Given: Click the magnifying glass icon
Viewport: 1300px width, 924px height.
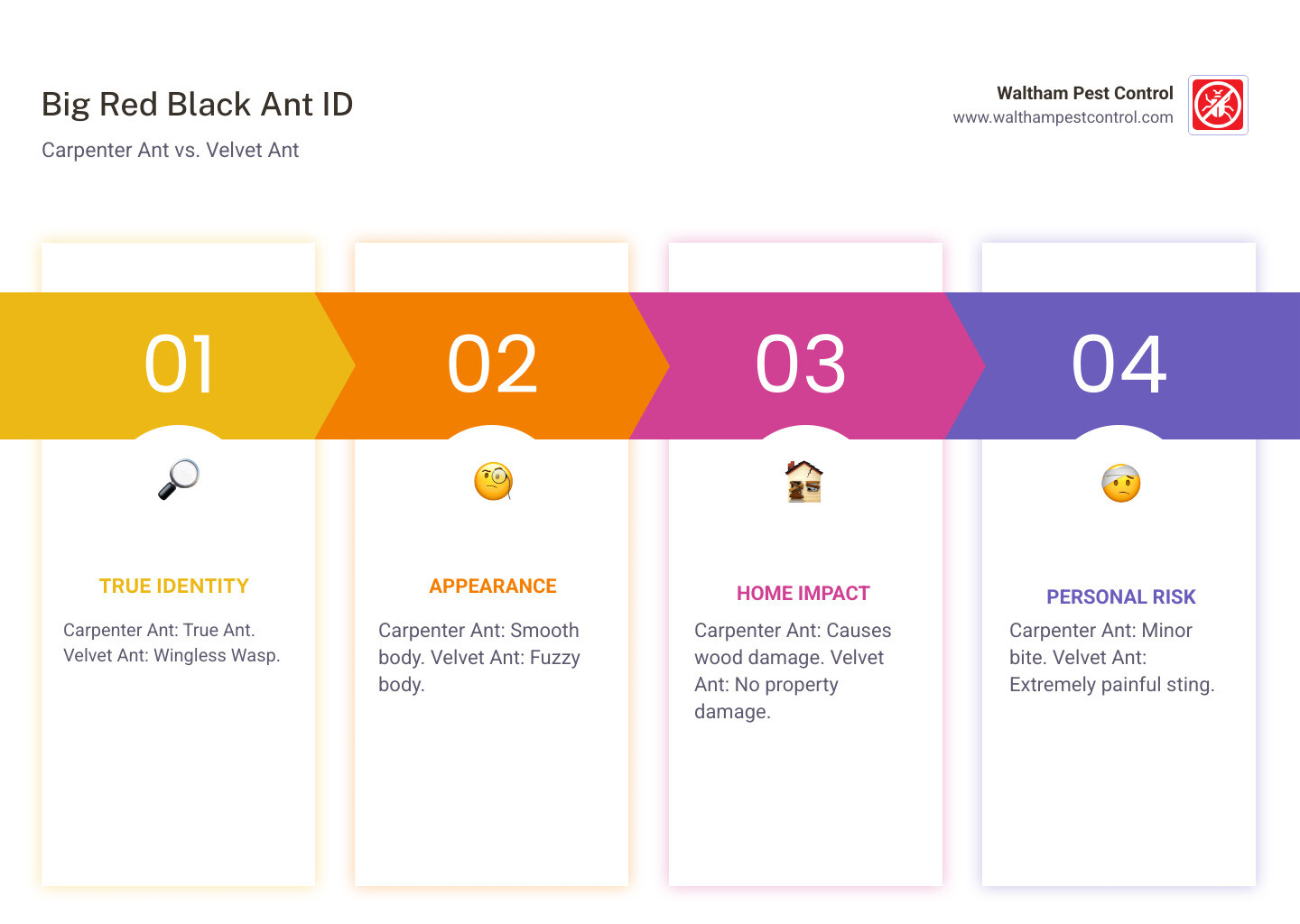Looking at the screenshot, I should point(178,479).
